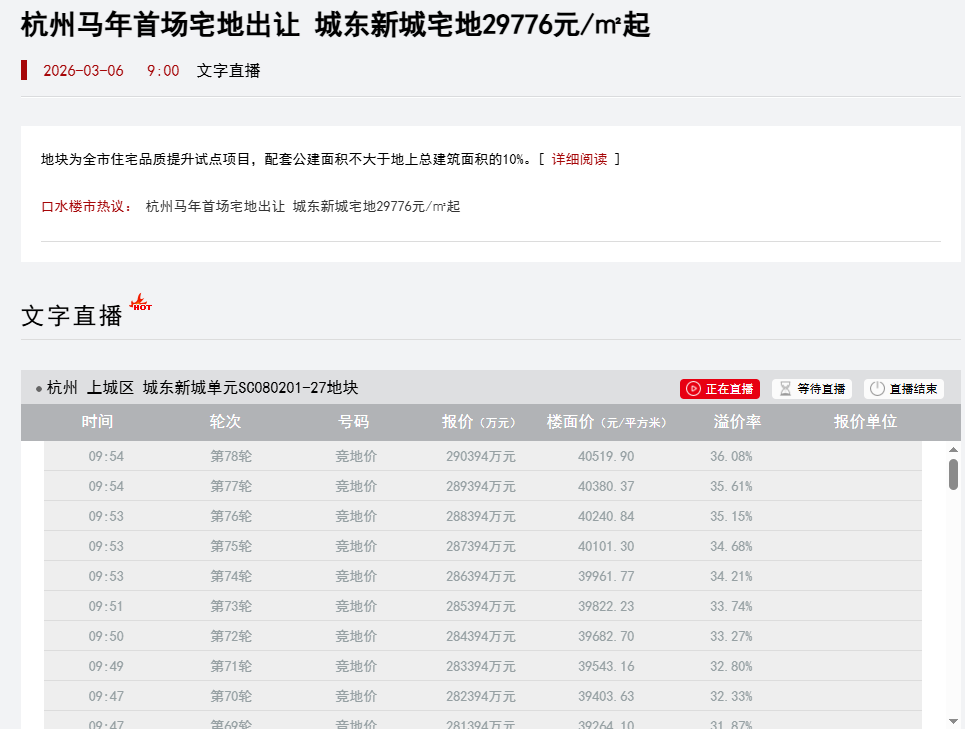Click the scrollbar up arrow
Viewport: 965px width, 729px height.
pyautogui.click(x=953, y=451)
